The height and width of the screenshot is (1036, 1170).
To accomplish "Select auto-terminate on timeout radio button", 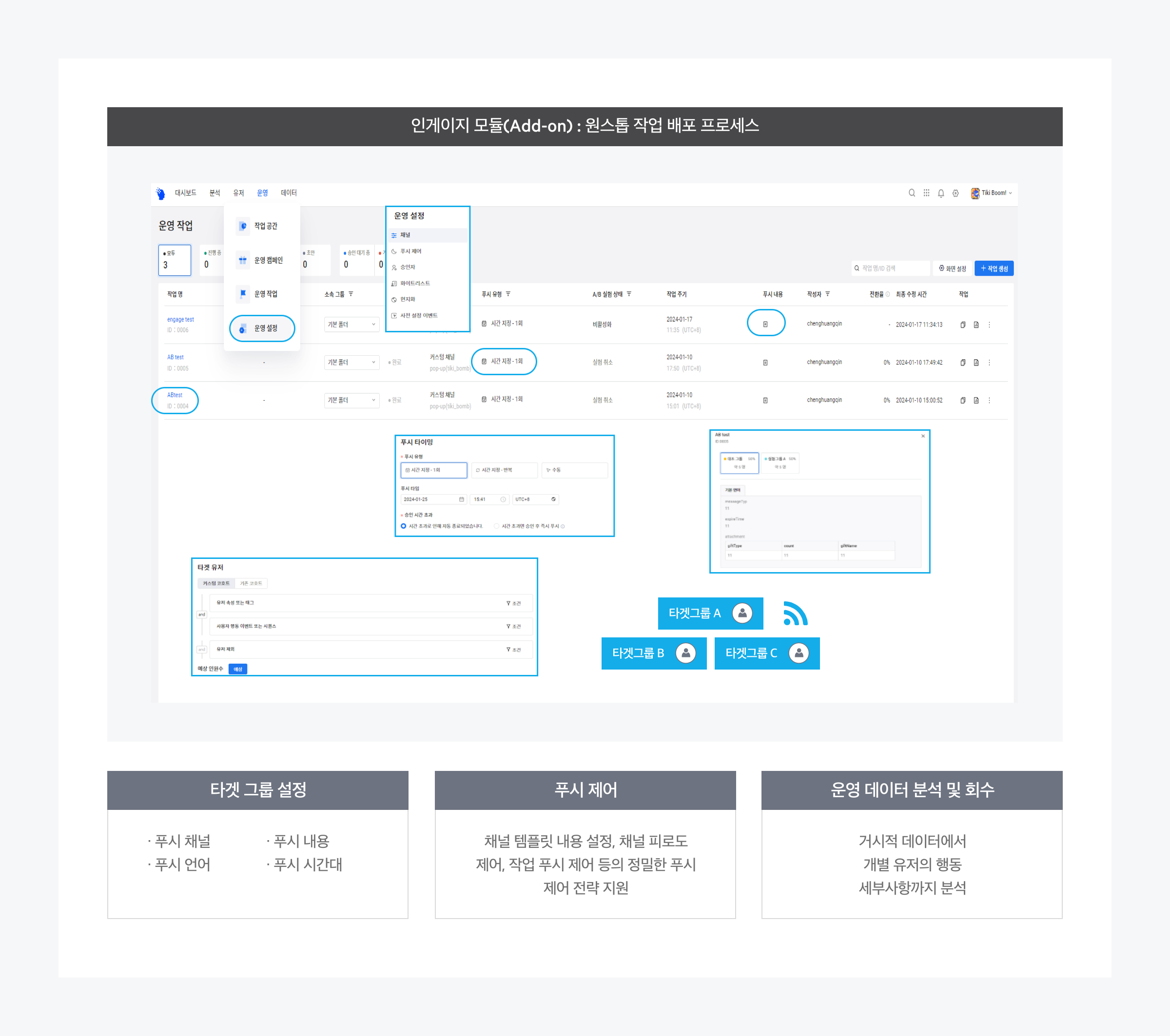I will tap(404, 526).
